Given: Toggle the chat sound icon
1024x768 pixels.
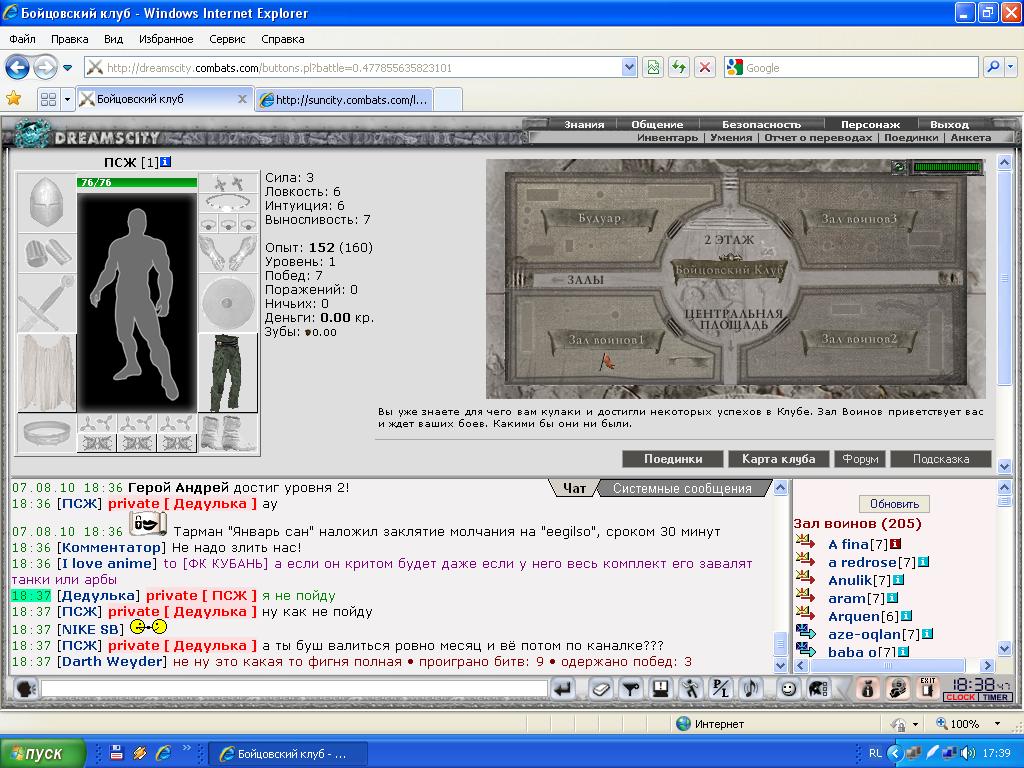Looking at the screenshot, I should pyautogui.click(x=750, y=689).
